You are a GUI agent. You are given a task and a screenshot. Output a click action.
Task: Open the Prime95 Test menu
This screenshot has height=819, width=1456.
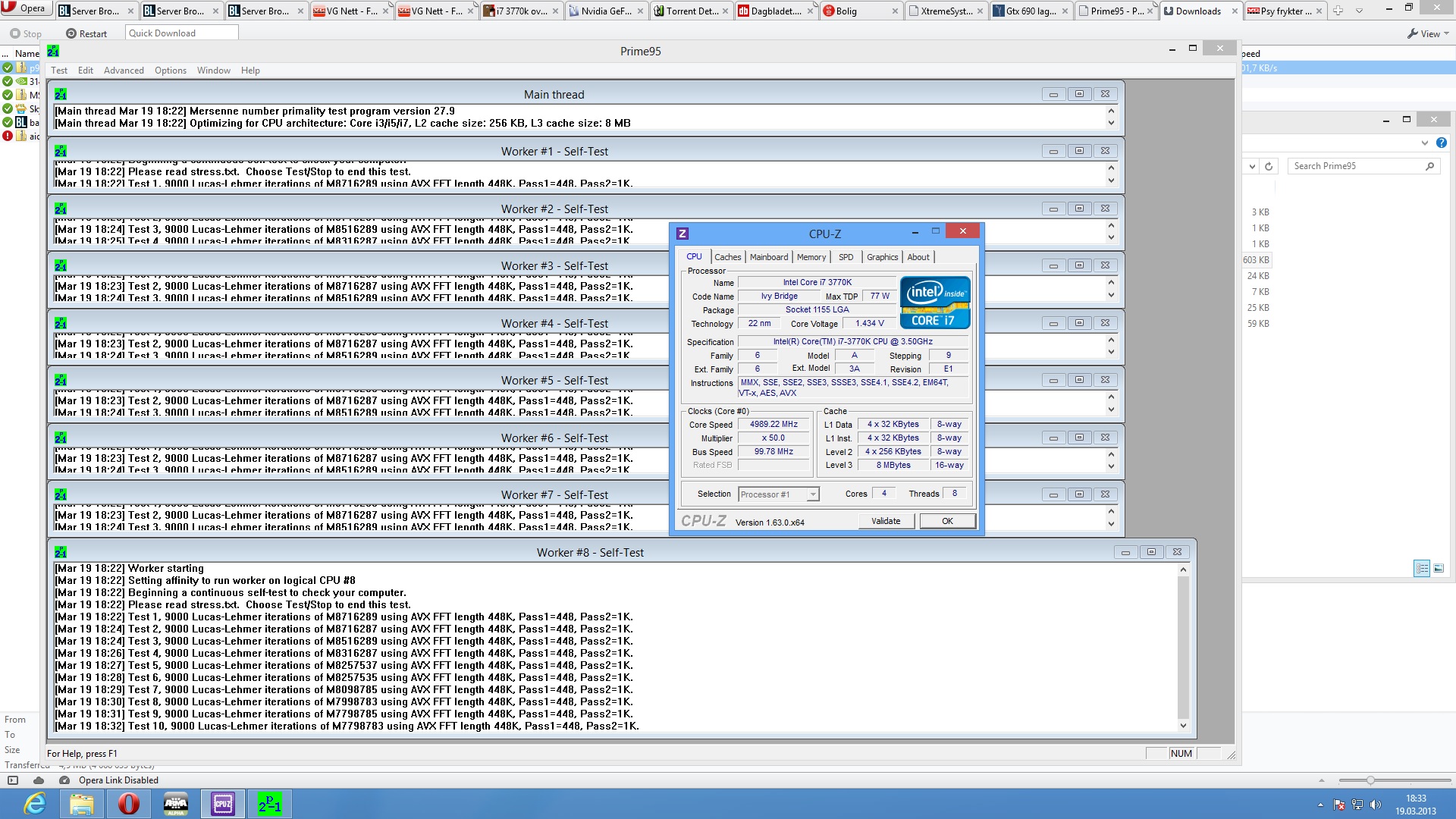coord(59,71)
